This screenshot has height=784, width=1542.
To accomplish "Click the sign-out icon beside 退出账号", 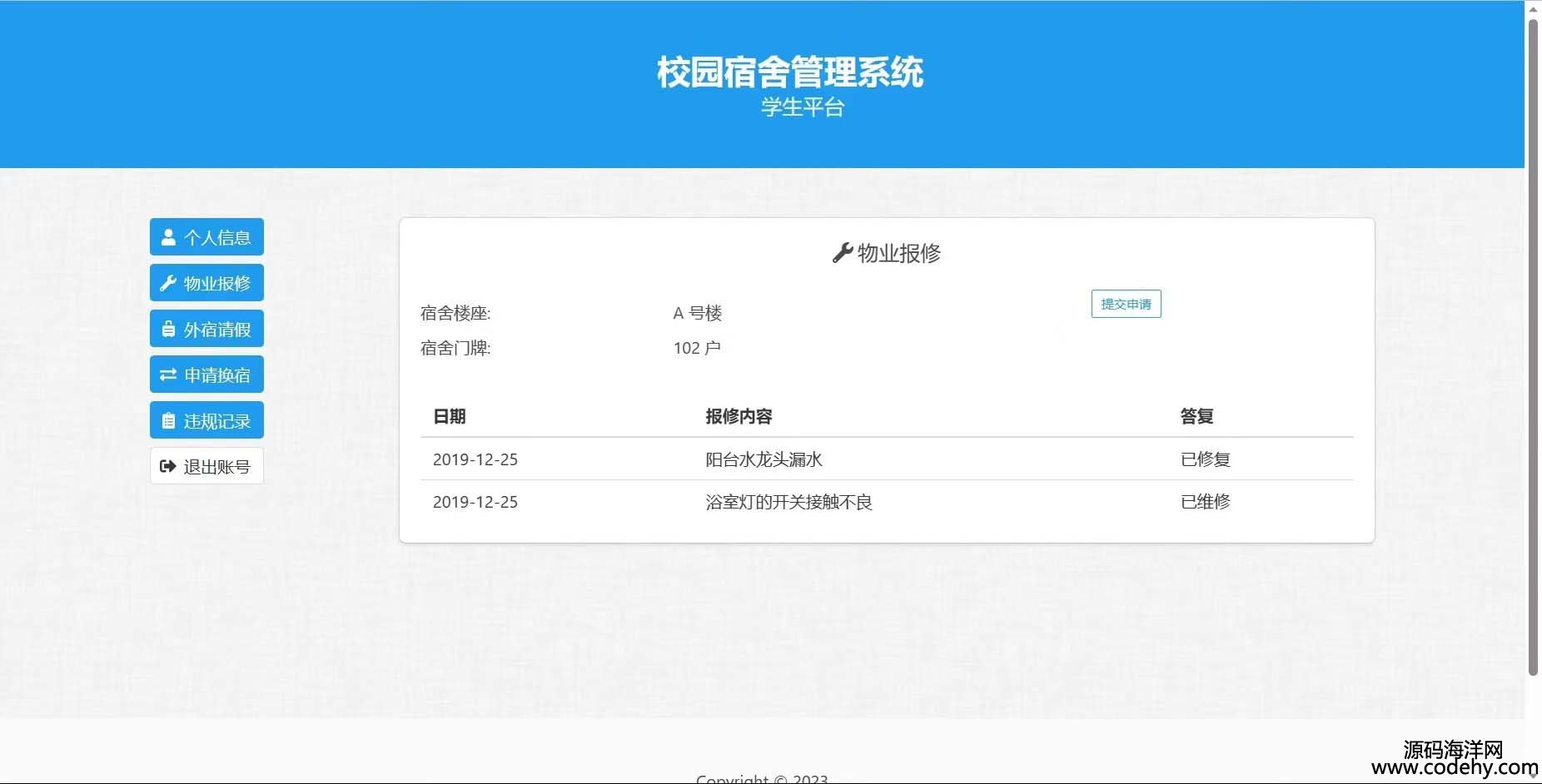I will [x=168, y=466].
